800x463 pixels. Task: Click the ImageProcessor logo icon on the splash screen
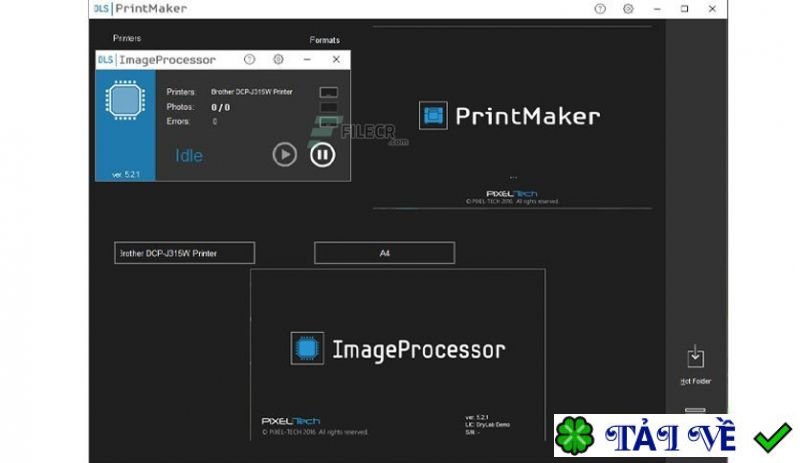pyautogui.click(x=307, y=348)
